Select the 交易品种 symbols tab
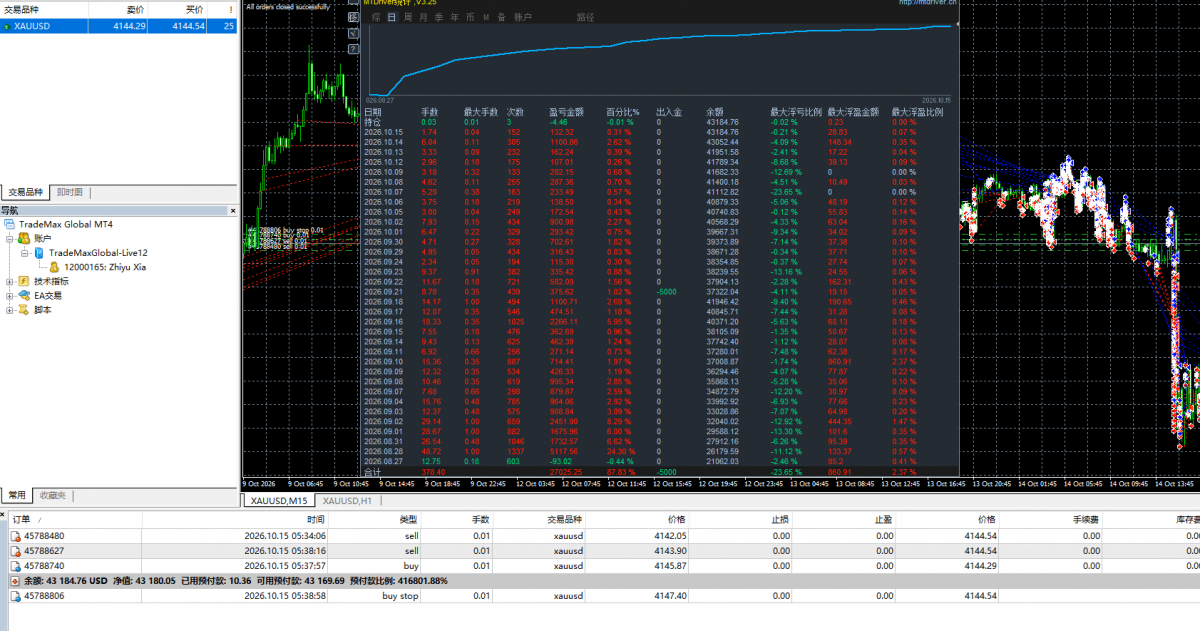 pyautogui.click(x=26, y=192)
